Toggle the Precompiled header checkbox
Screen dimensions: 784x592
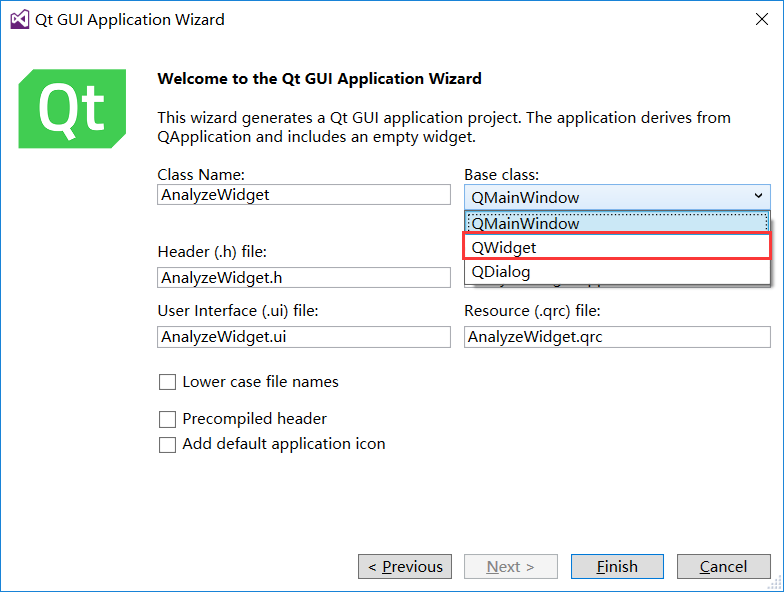[x=167, y=419]
